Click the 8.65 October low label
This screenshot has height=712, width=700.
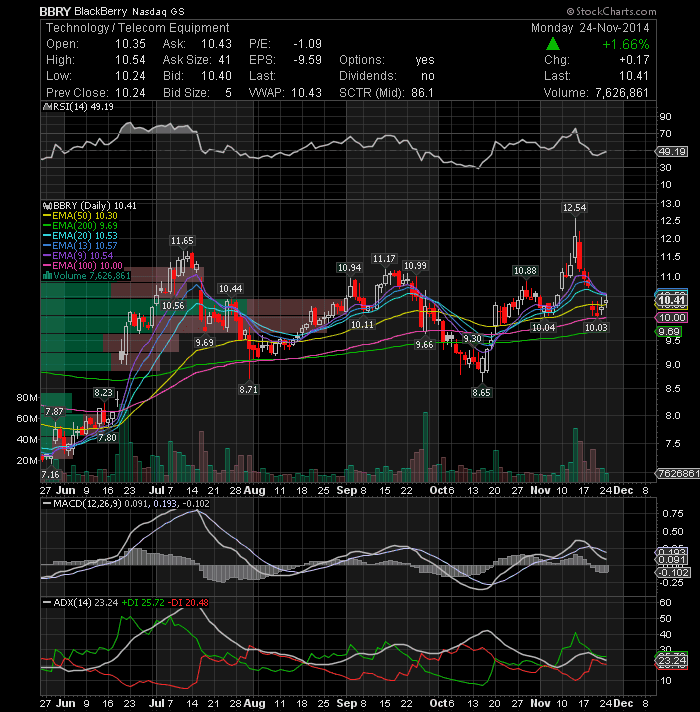coord(481,392)
